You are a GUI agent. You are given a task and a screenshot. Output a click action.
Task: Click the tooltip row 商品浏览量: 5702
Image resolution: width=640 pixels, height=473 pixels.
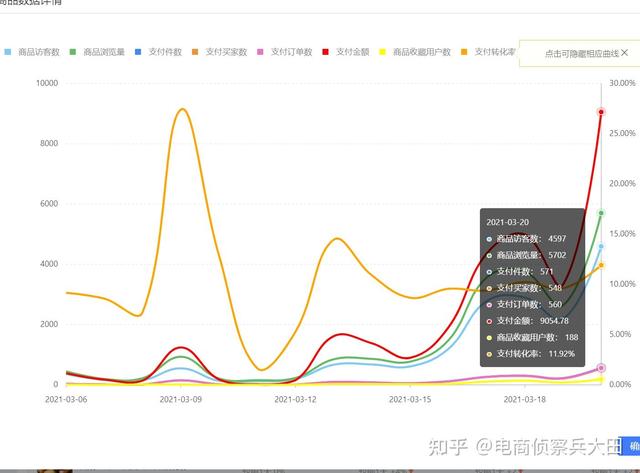(x=526, y=255)
